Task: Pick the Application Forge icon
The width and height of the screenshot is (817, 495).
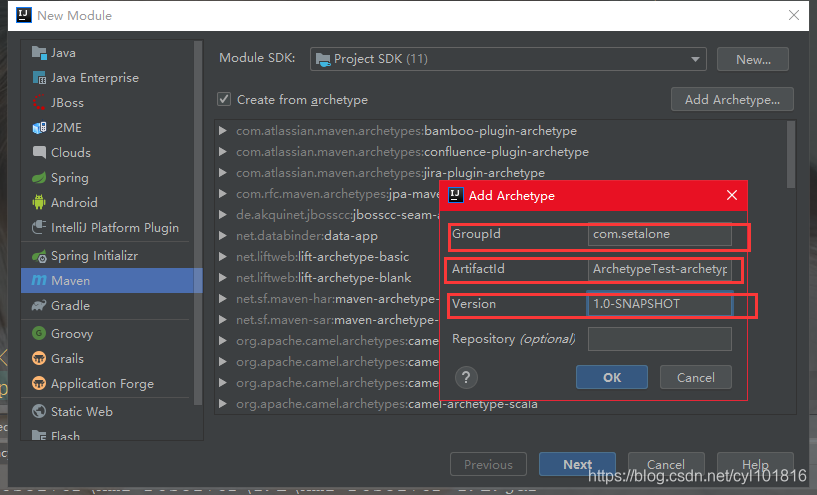Action: pyautogui.click(x=39, y=383)
